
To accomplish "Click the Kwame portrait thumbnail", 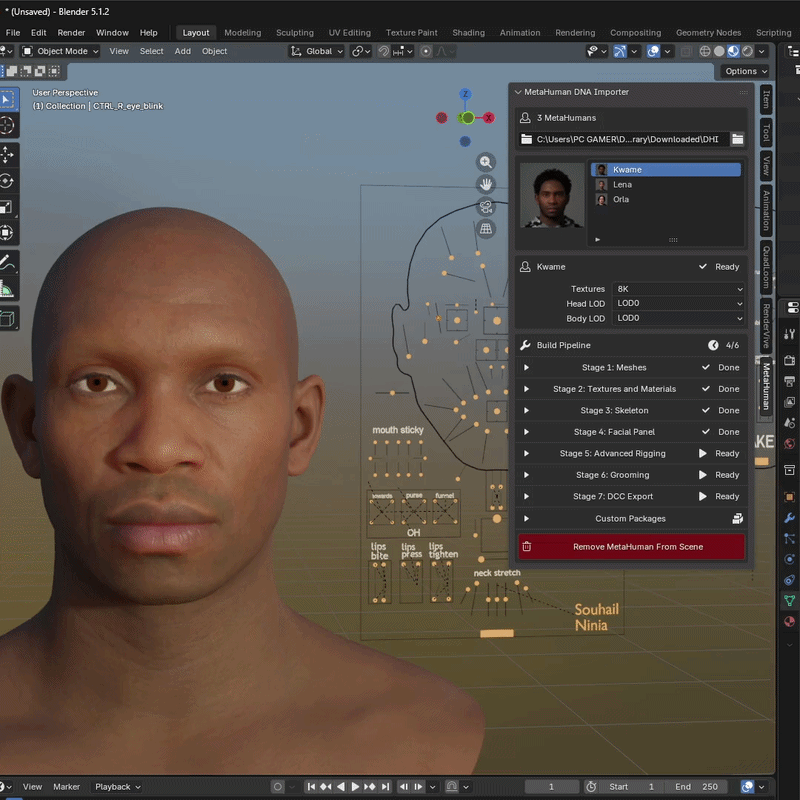I will coord(552,196).
